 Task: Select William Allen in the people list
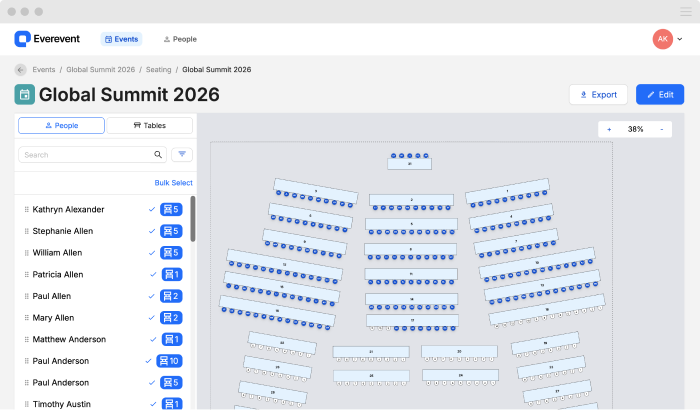pyautogui.click(x=57, y=253)
